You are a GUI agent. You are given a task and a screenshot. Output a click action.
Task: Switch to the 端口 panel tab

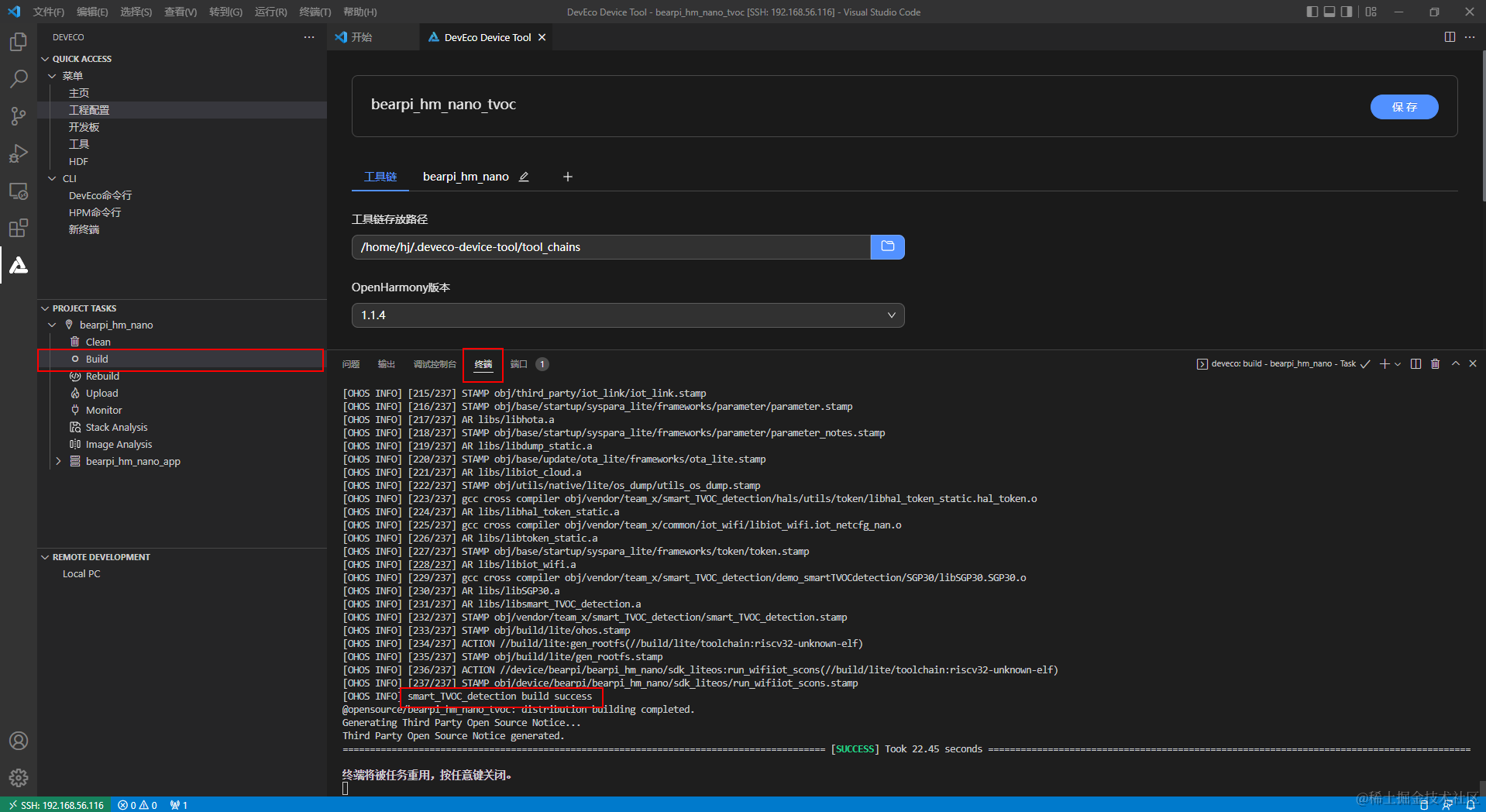click(x=519, y=364)
